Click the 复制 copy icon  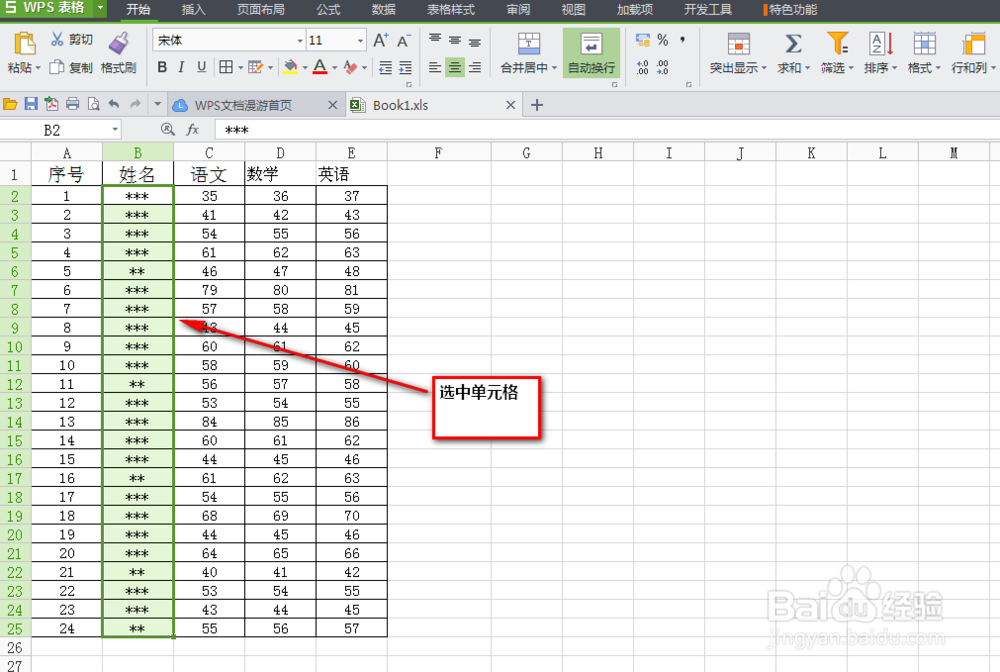pos(57,66)
